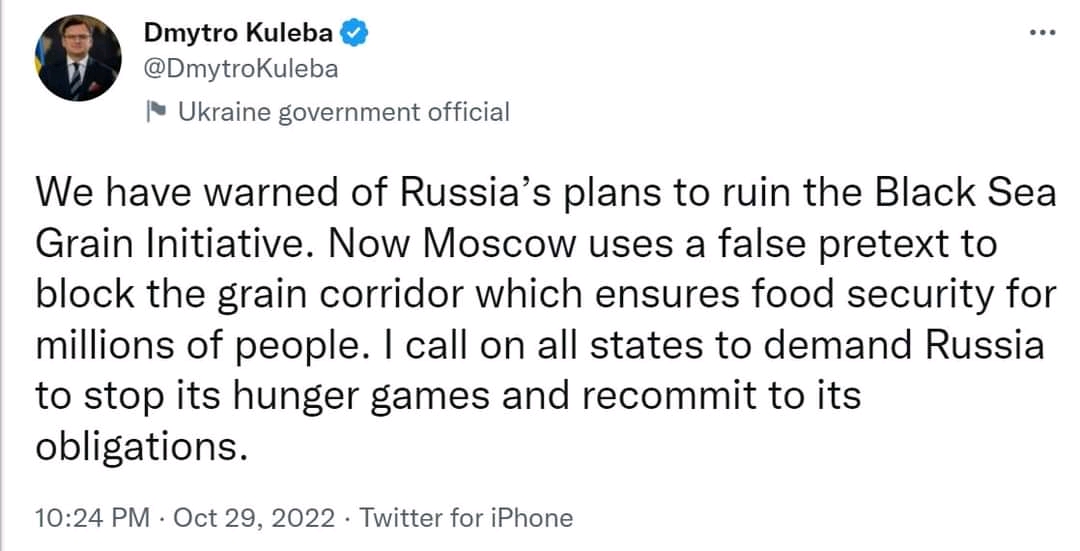Open the Dmytro Kuleba display name
The height and width of the screenshot is (551, 1080).
click(239, 33)
